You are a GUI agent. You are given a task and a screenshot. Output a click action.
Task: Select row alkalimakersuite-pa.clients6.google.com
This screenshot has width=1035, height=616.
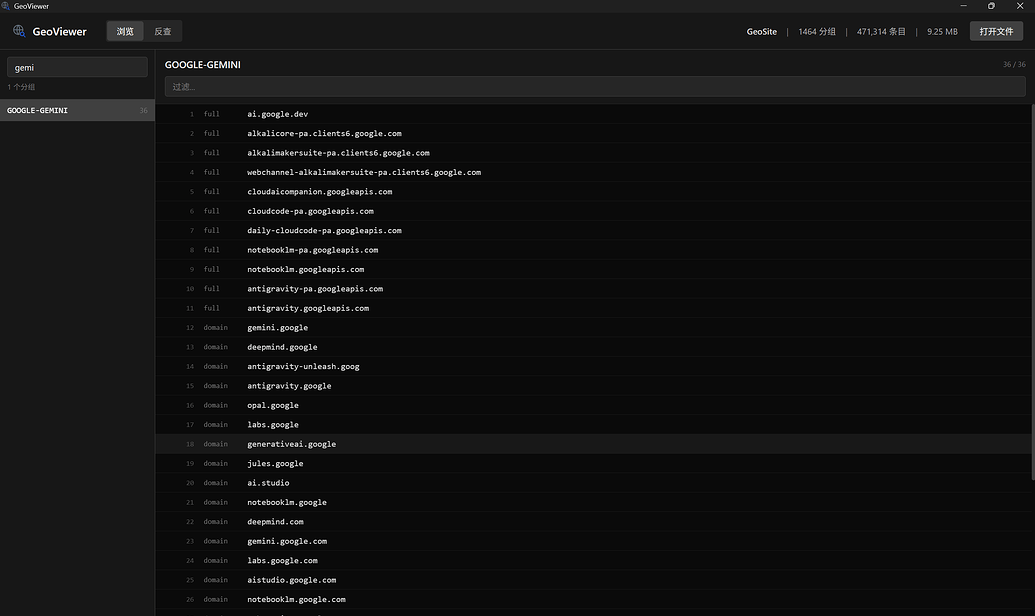593,153
